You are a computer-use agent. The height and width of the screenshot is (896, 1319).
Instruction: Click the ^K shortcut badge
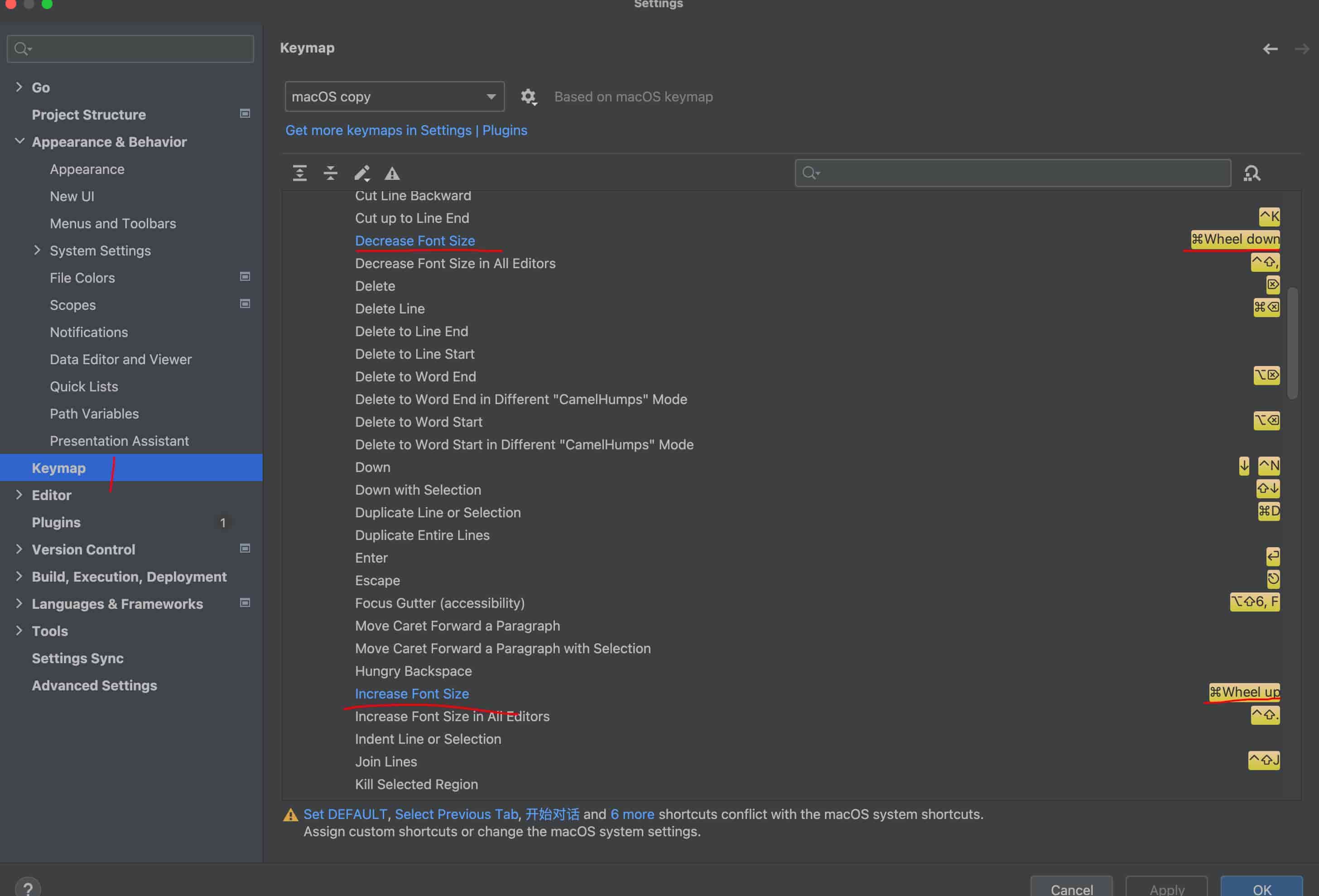coord(1269,217)
